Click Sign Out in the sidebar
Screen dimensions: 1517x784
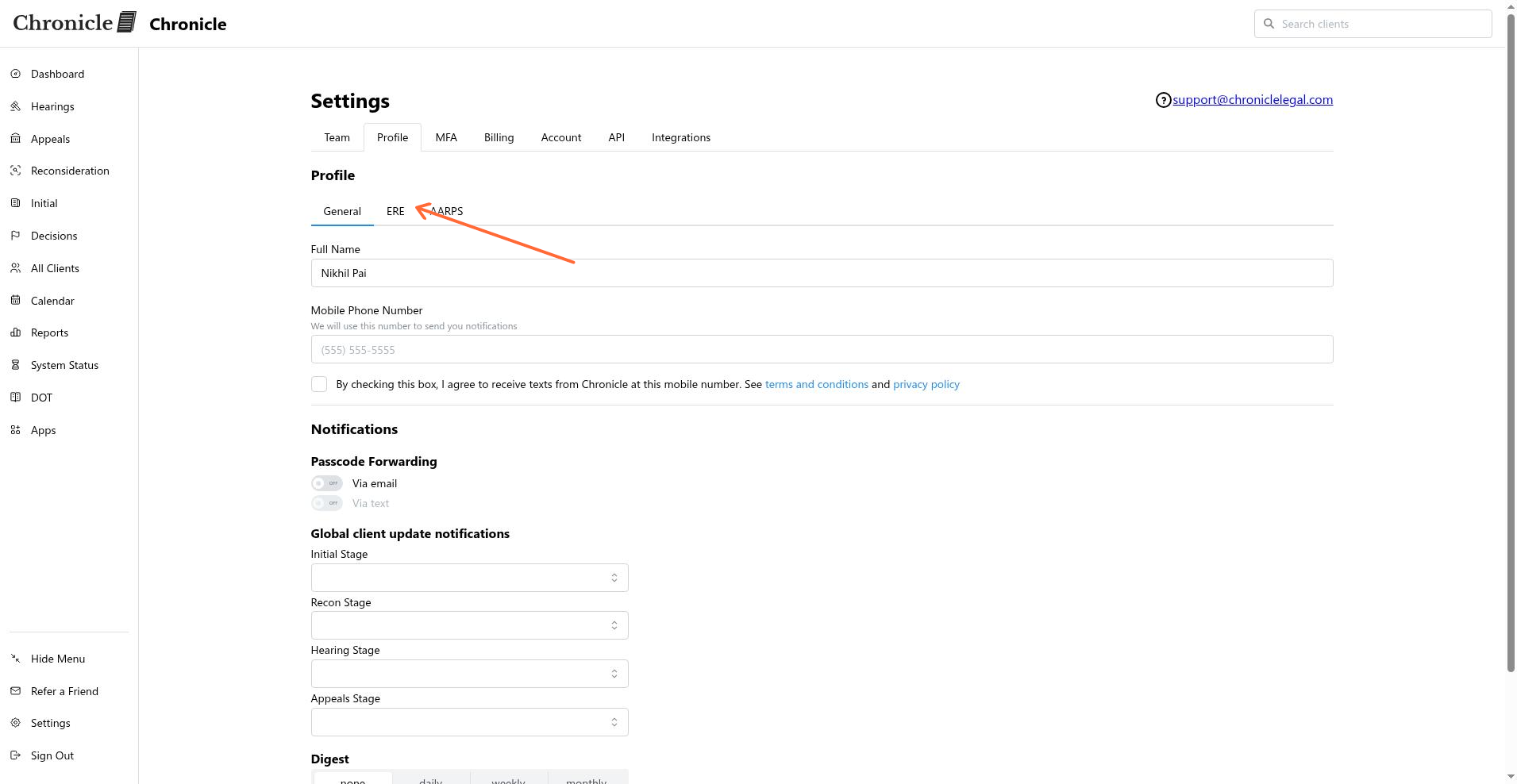(x=52, y=755)
